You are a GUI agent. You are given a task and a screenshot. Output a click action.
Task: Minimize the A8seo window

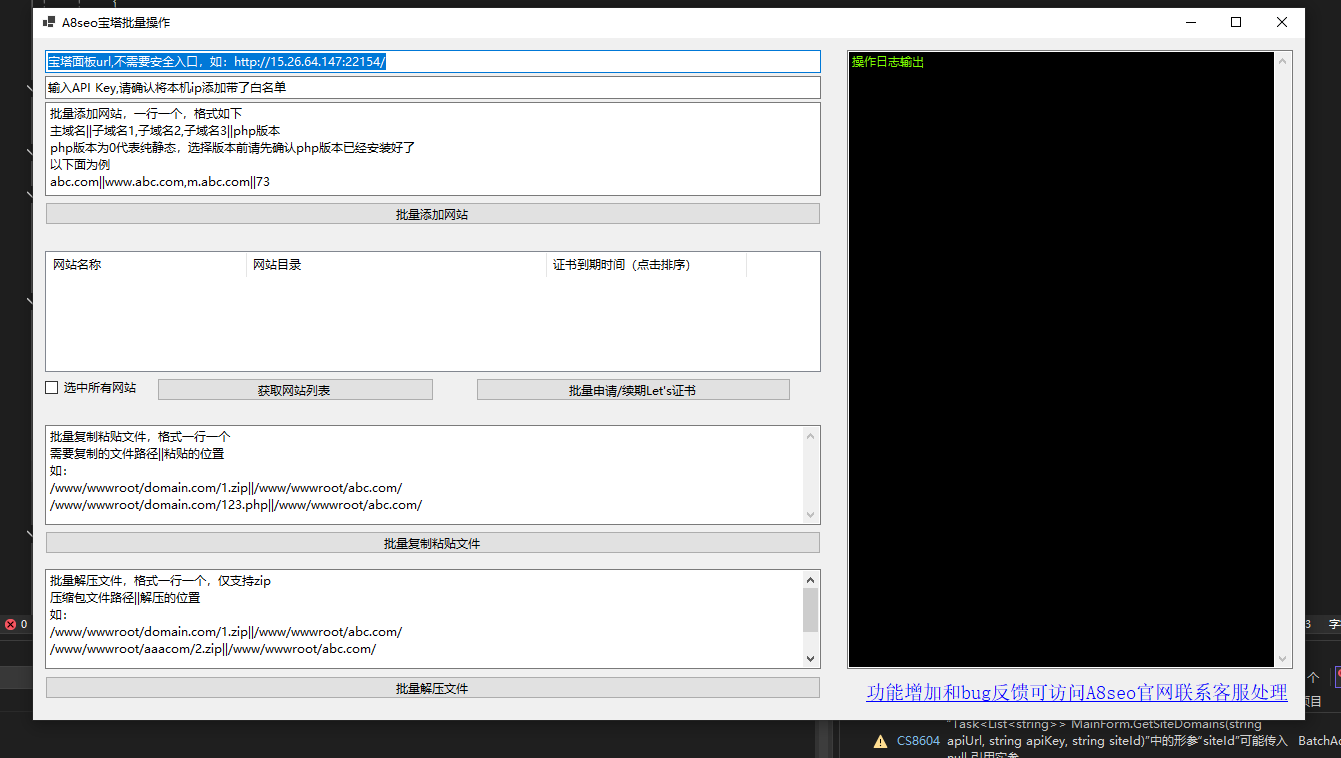coord(1190,22)
